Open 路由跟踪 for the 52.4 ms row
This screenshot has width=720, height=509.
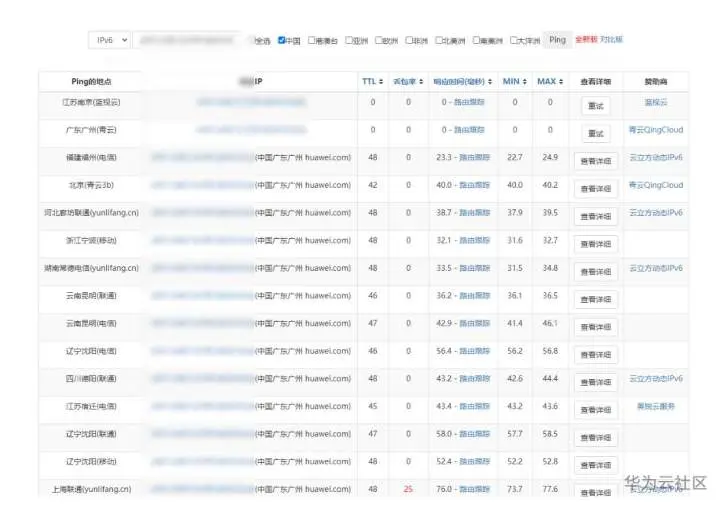tap(475, 461)
